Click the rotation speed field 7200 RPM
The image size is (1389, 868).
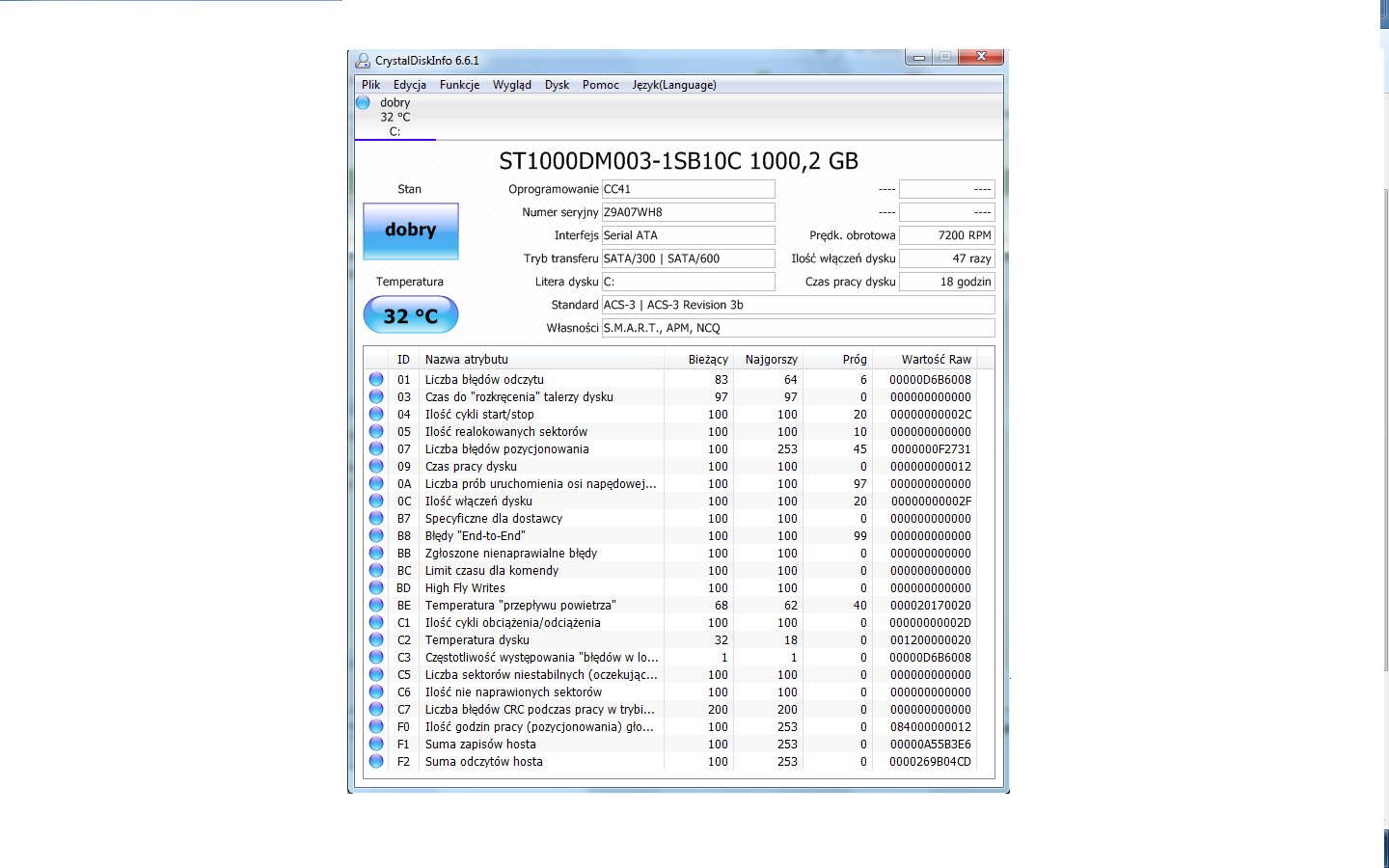pos(947,235)
